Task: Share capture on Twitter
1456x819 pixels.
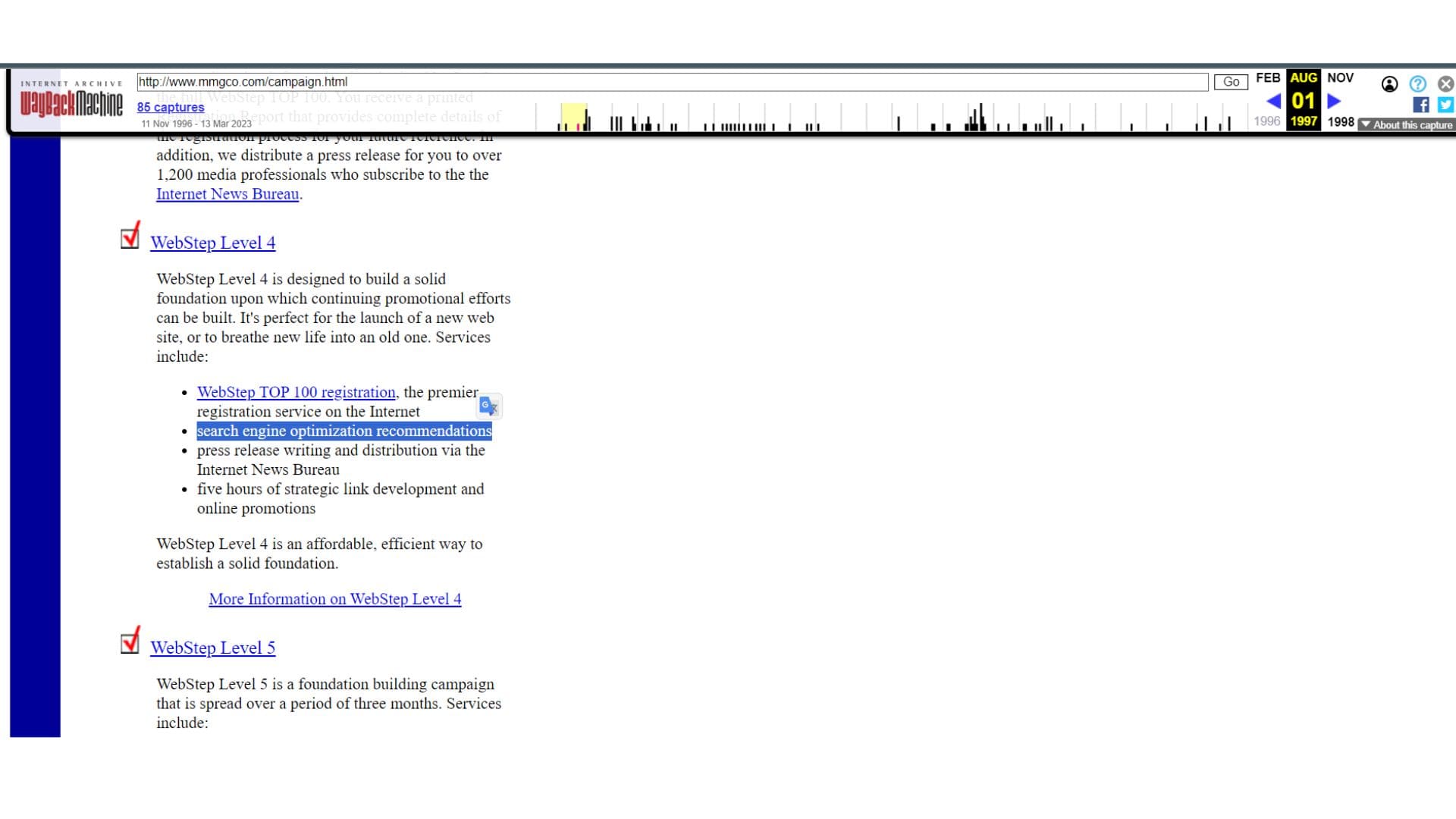Action: (1445, 105)
